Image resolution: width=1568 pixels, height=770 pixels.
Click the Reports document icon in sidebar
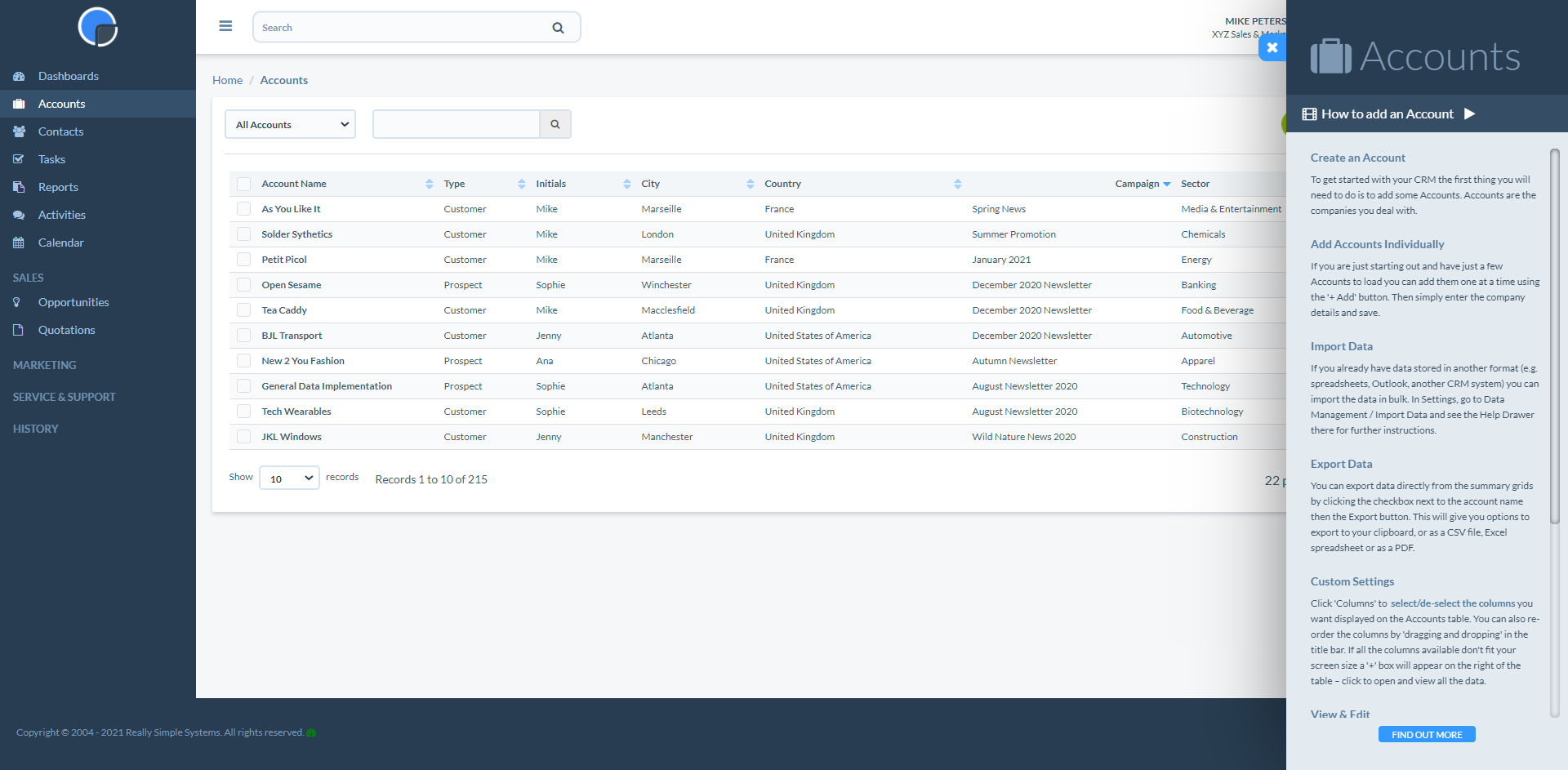tap(19, 187)
